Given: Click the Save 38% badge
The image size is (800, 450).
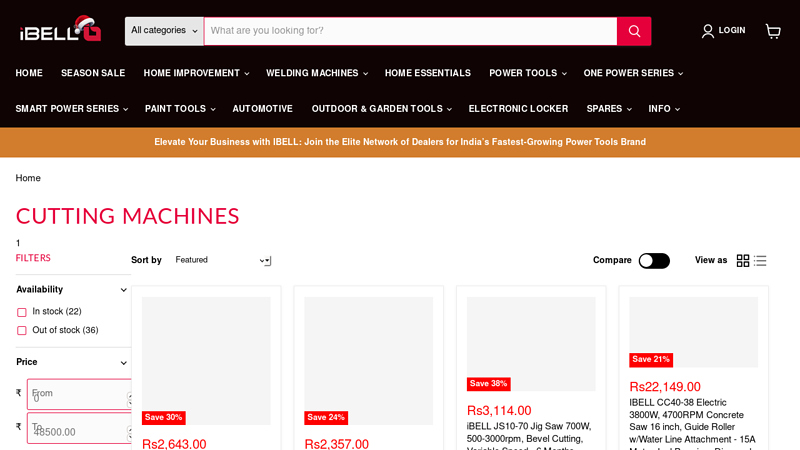Looking at the screenshot, I should (489, 384).
